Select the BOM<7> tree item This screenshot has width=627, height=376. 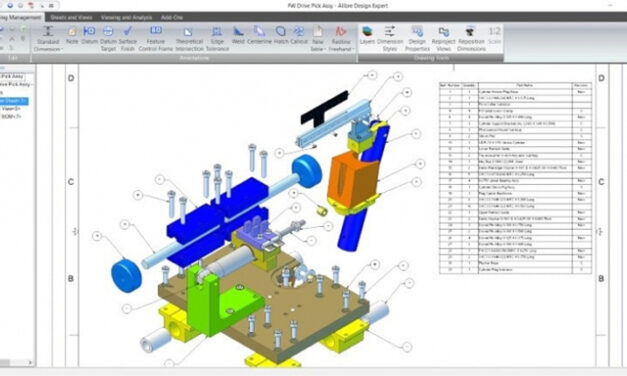click(x=11, y=116)
